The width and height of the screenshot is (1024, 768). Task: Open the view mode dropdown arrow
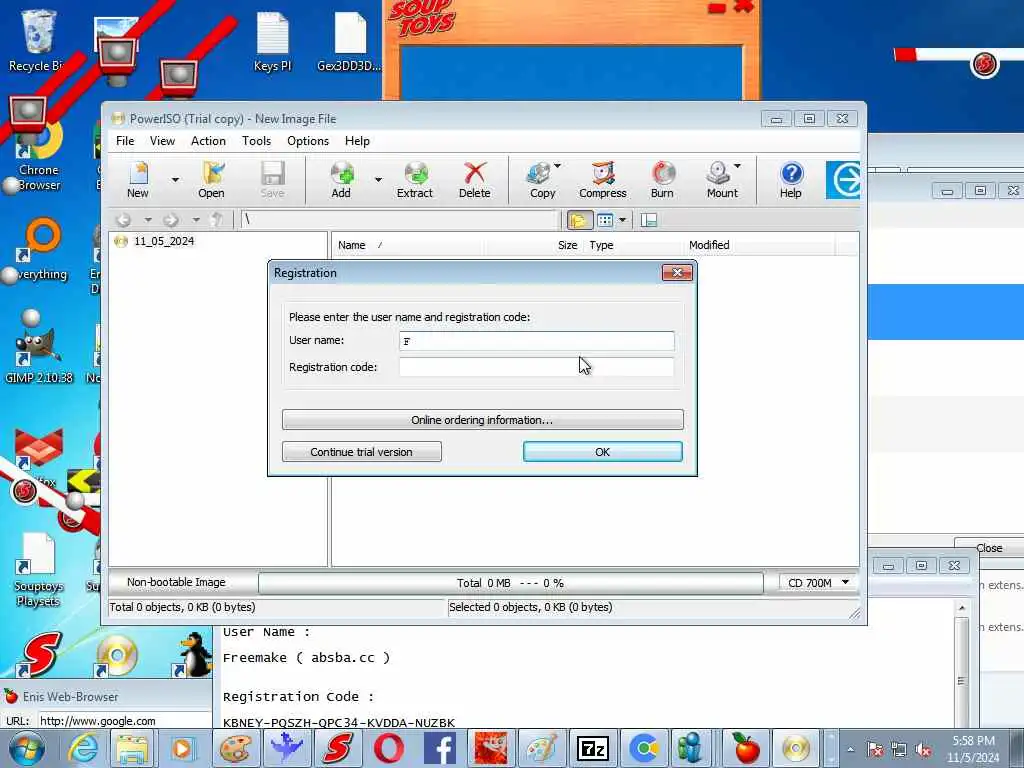[x=622, y=220]
